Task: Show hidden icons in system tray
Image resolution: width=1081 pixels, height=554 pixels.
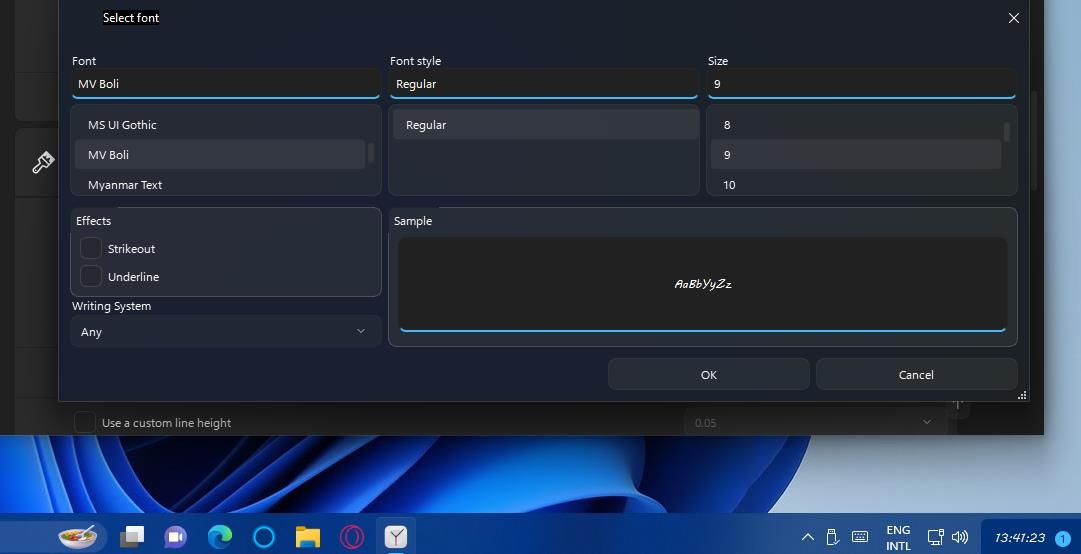Action: point(808,537)
